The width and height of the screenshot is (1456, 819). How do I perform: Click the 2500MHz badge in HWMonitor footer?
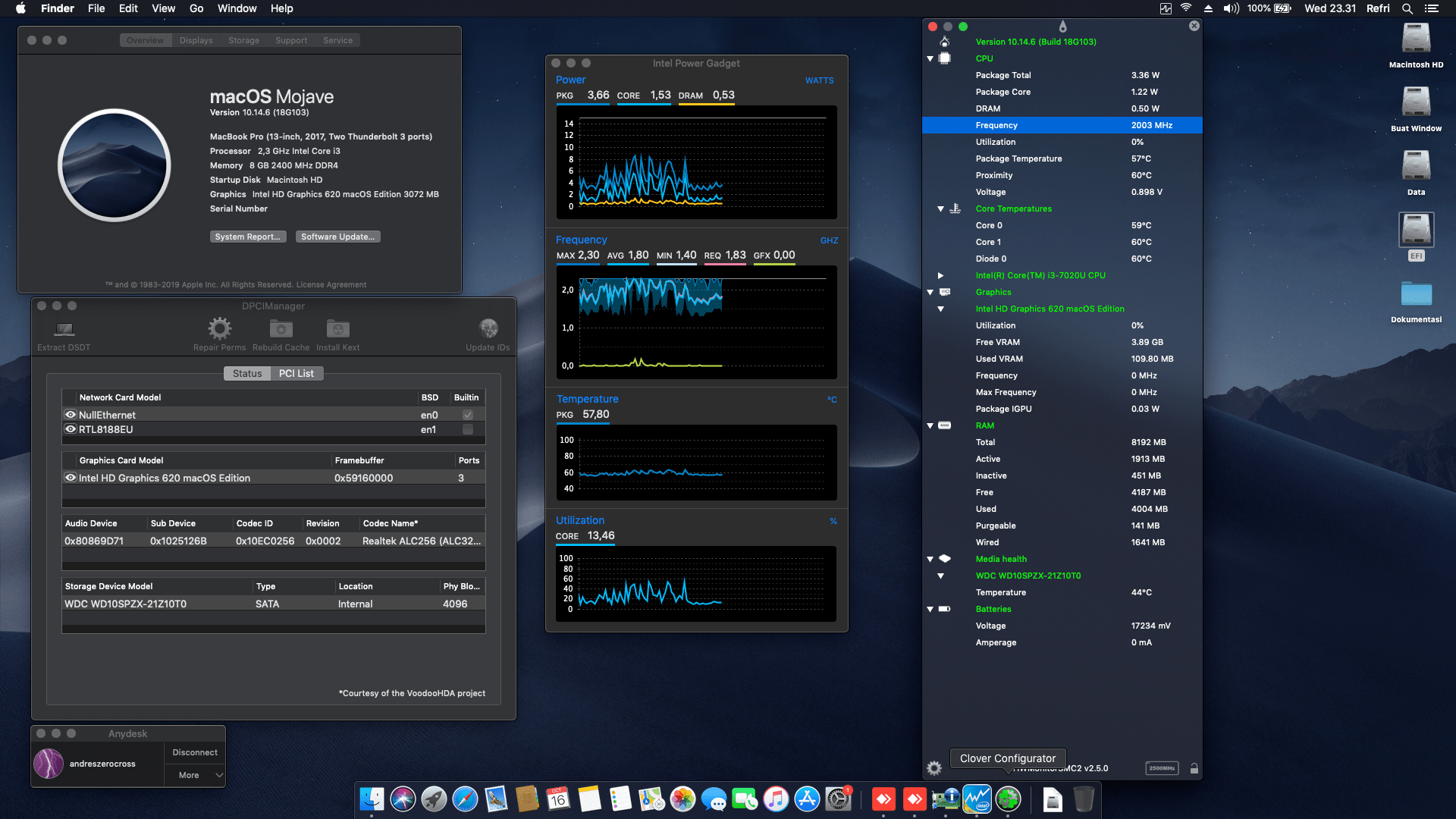1162,768
